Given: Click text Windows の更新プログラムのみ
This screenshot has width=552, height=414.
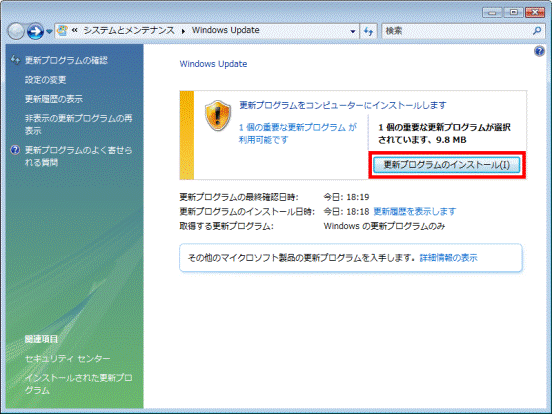Looking at the screenshot, I should coord(384,226).
